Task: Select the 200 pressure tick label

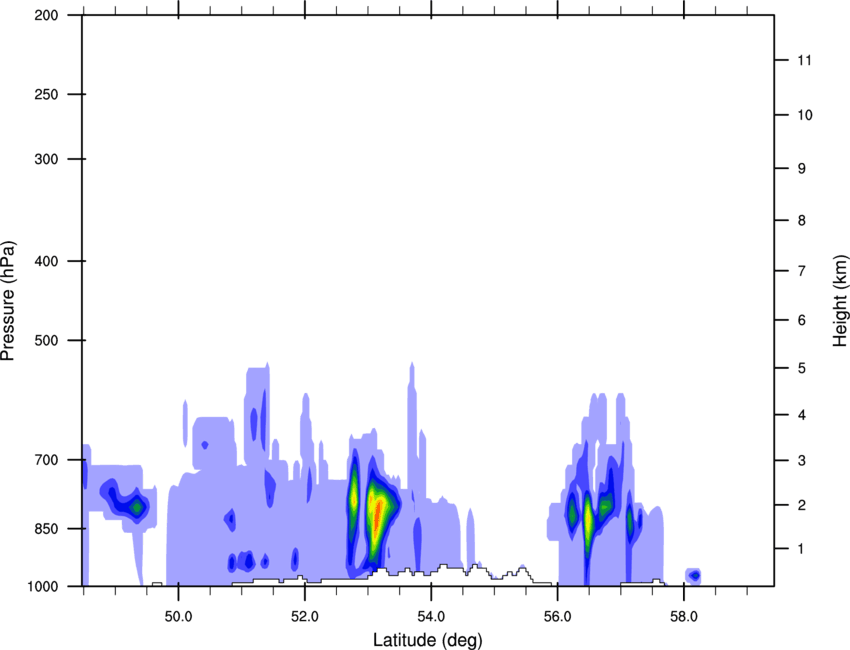Action: (x=46, y=15)
